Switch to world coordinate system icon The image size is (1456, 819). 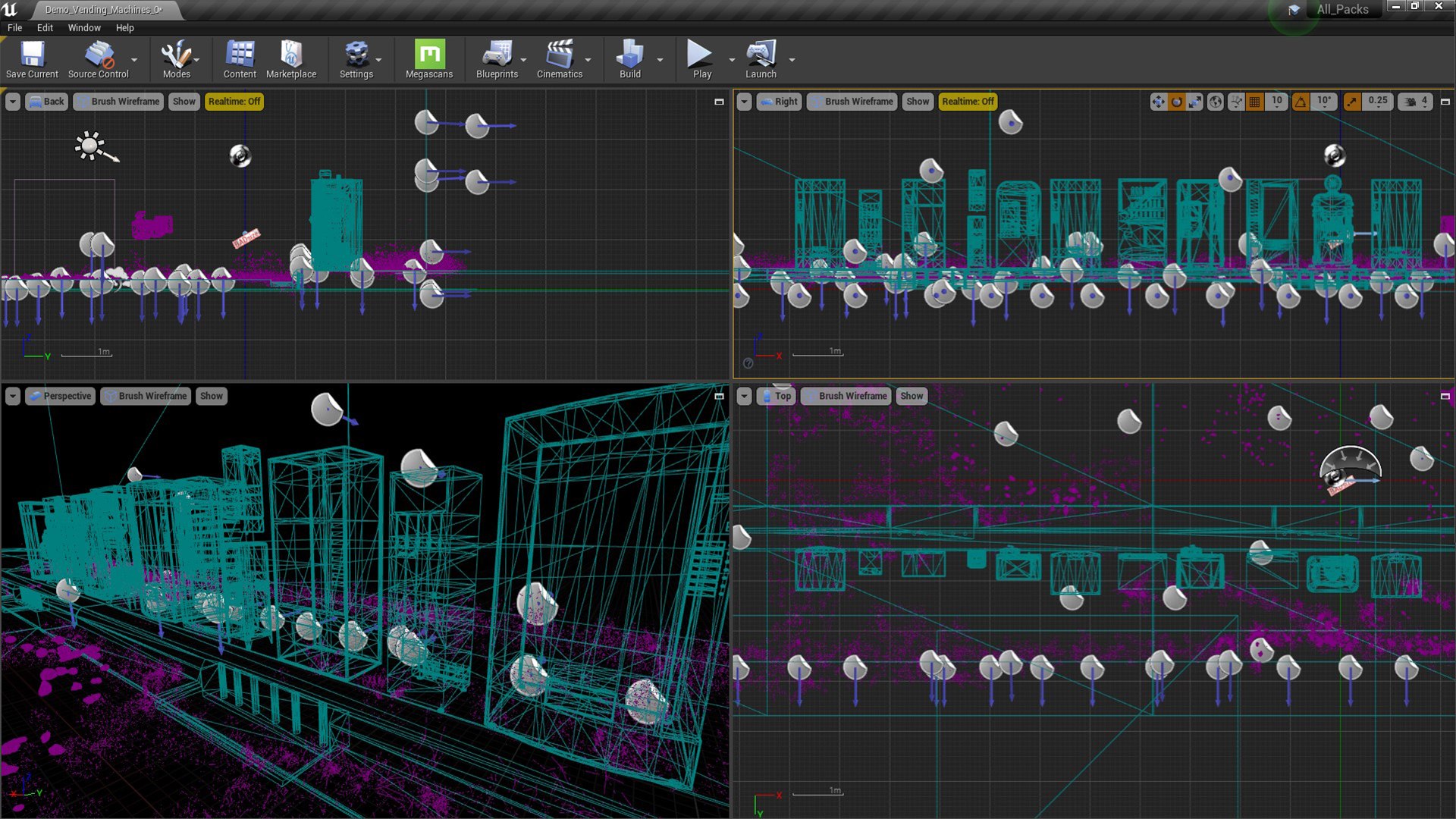1216,102
